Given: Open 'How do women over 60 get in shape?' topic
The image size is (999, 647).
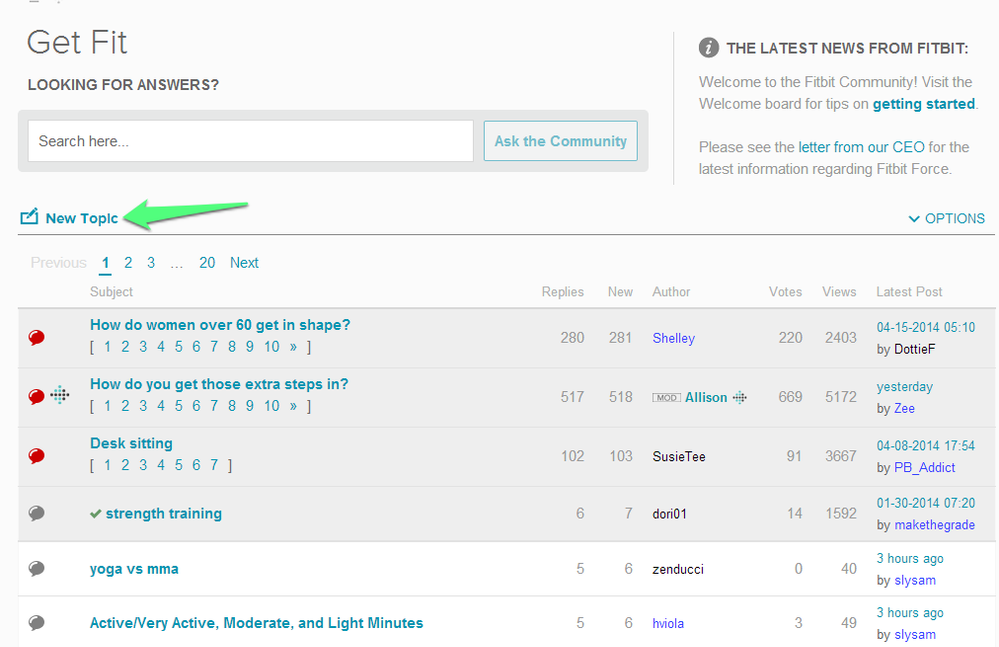Looking at the screenshot, I should coord(220,325).
